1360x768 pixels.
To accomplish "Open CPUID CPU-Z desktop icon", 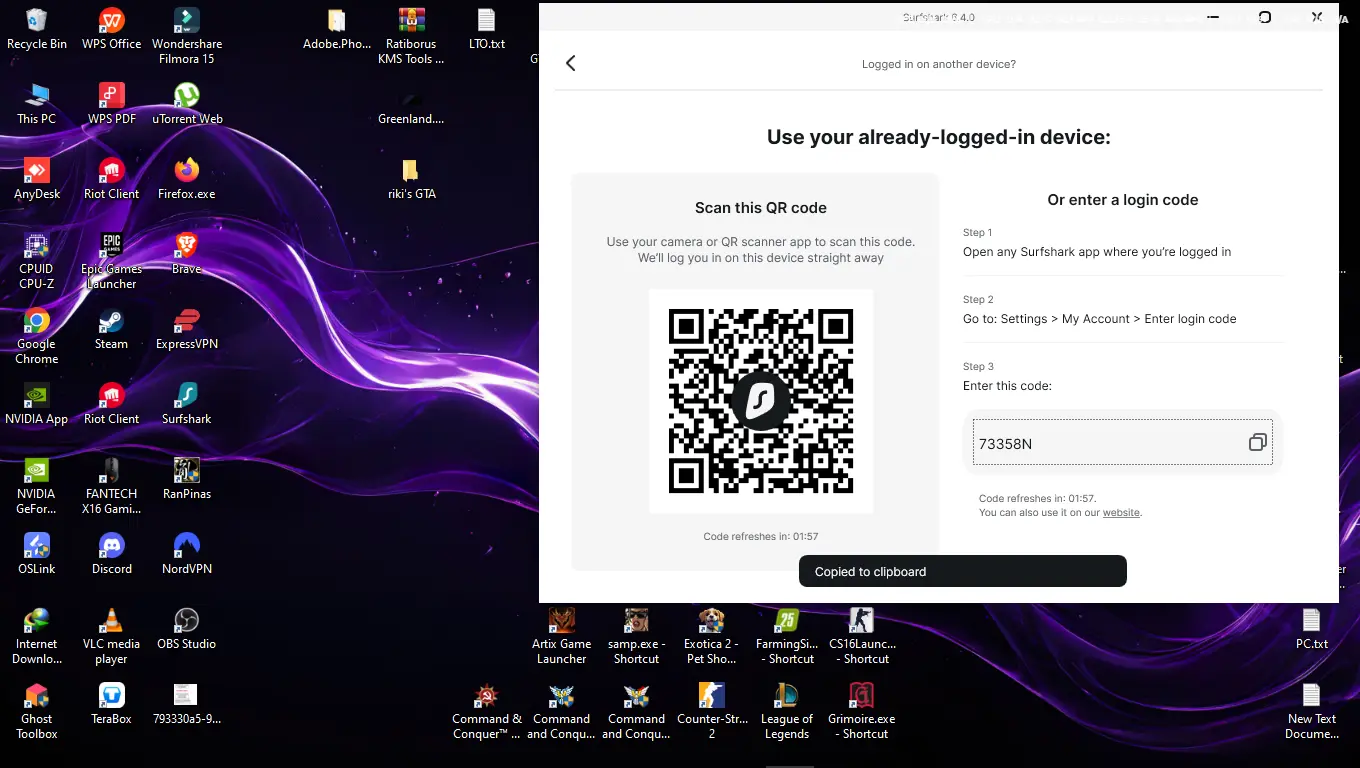I will (37, 261).
